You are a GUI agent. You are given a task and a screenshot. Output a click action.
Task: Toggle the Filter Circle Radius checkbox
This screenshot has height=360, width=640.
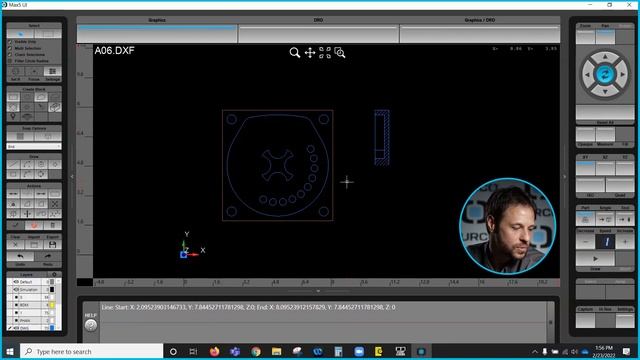(10, 61)
